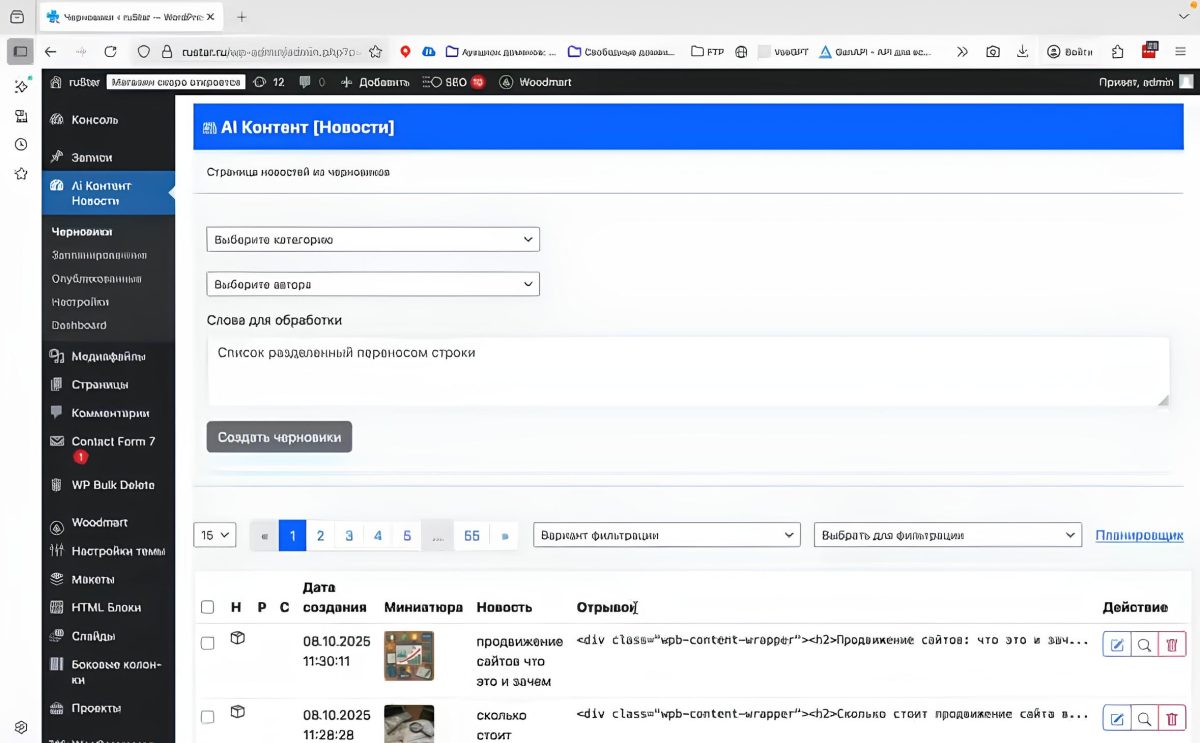The width and height of the screenshot is (1200, 743).
Task: Select "Настройки" submenu under AI Контент
Action: 80,302
